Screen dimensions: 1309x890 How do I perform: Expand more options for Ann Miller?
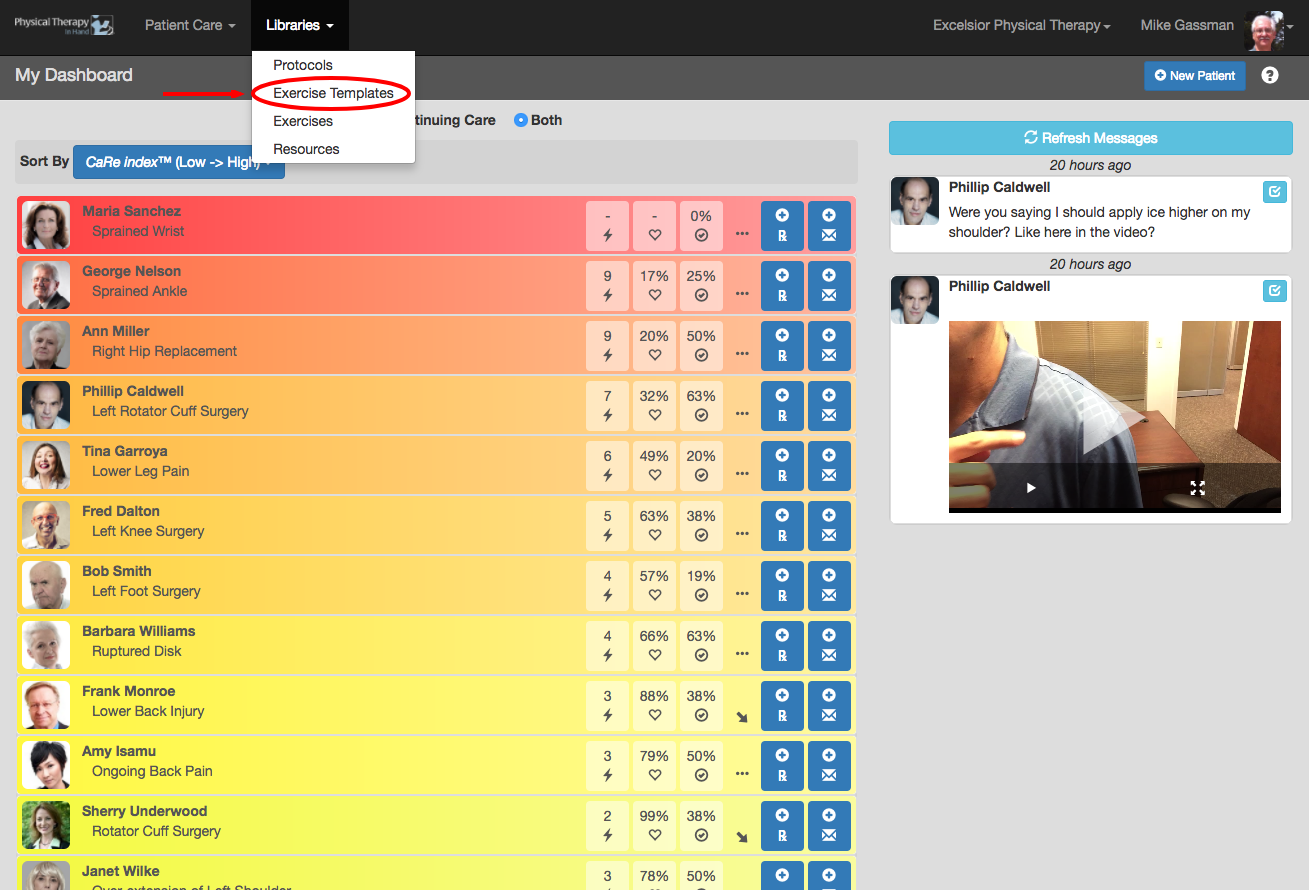click(742, 353)
